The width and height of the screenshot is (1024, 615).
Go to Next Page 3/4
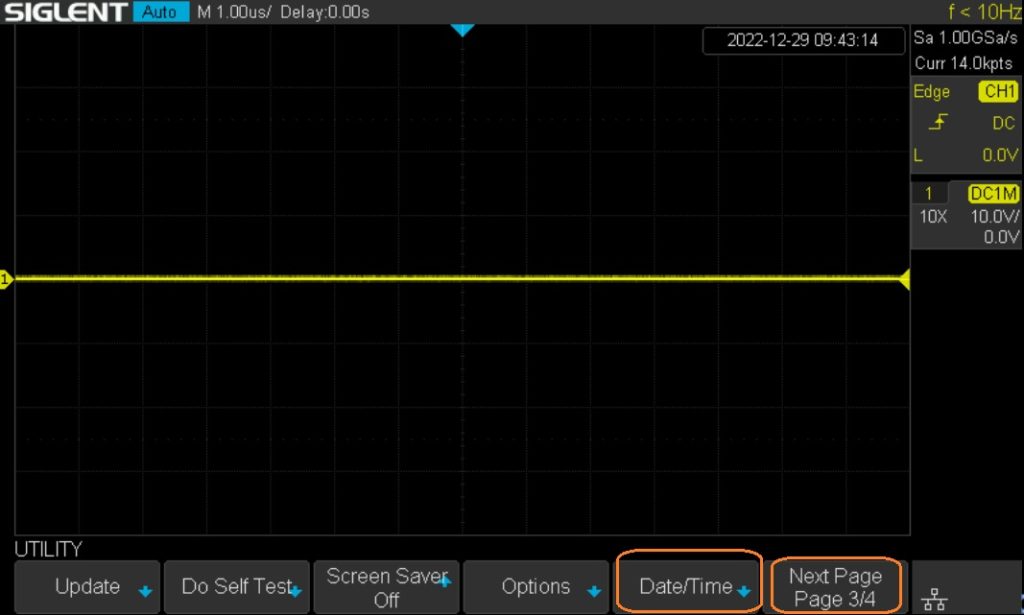pyautogui.click(x=836, y=587)
